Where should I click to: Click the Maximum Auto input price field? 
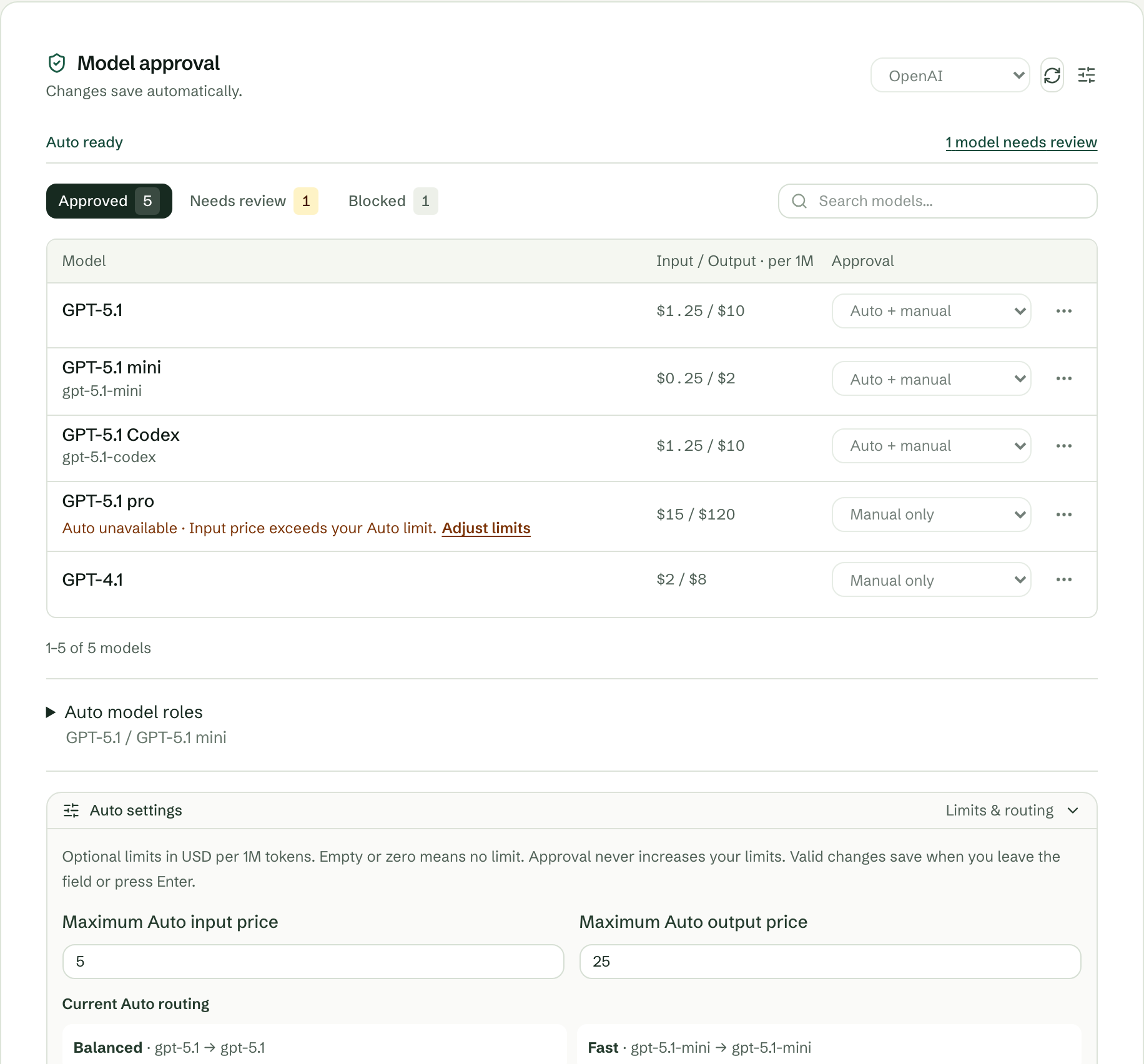point(313,962)
